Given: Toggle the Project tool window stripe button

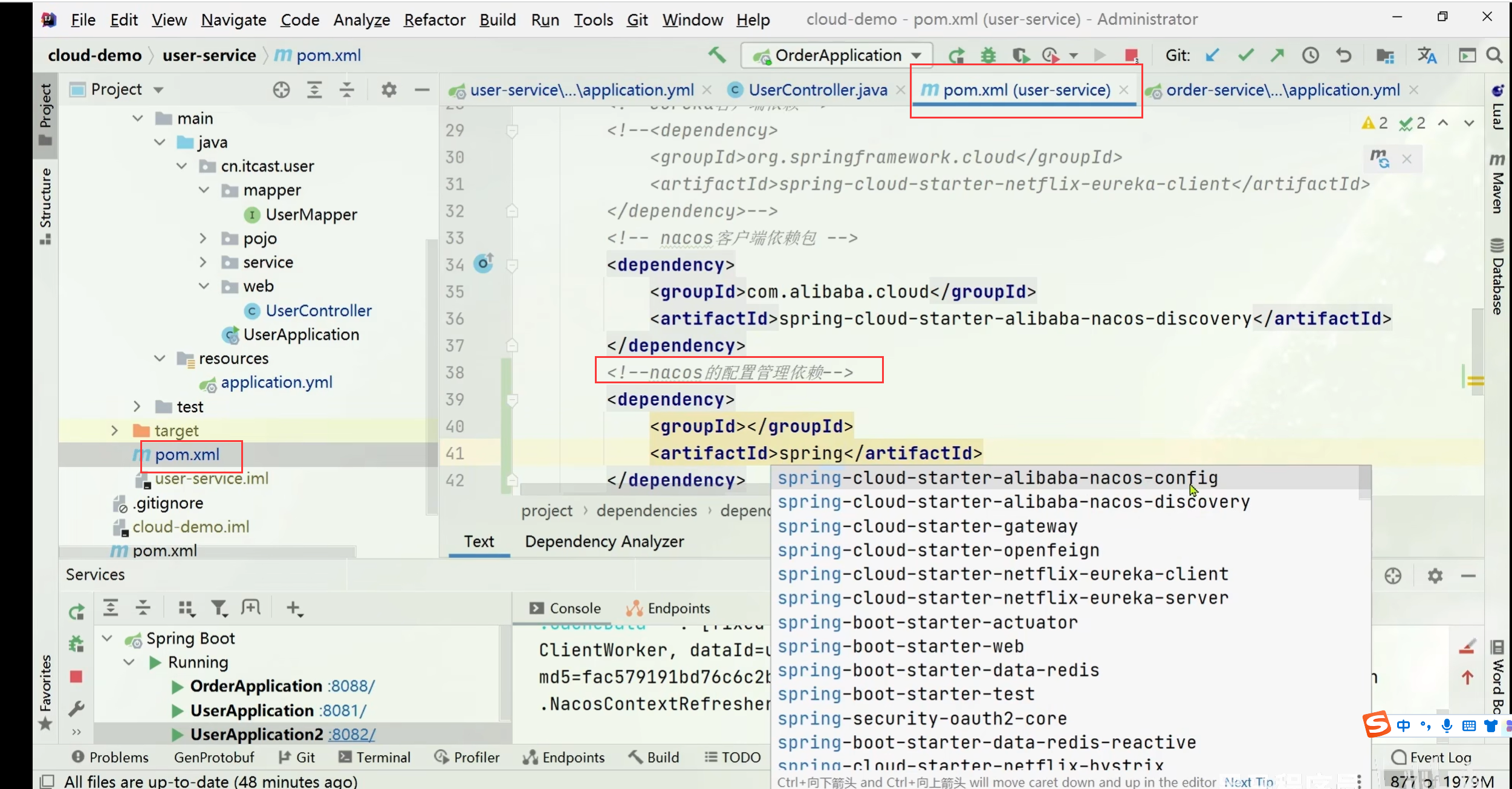Looking at the screenshot, I should coord(45,114).
